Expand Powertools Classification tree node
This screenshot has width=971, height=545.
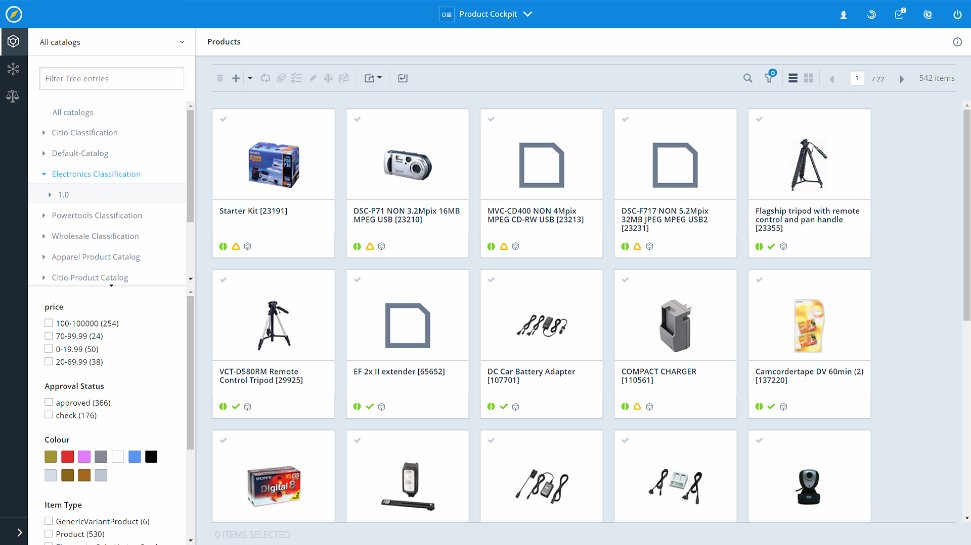43,216
